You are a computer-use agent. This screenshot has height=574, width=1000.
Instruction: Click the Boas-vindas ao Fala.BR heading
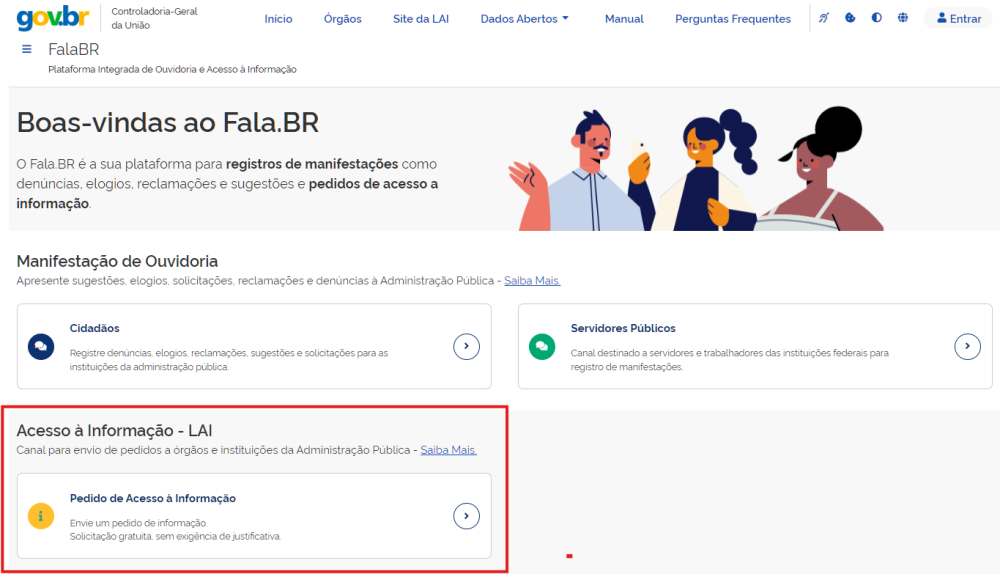168,122
